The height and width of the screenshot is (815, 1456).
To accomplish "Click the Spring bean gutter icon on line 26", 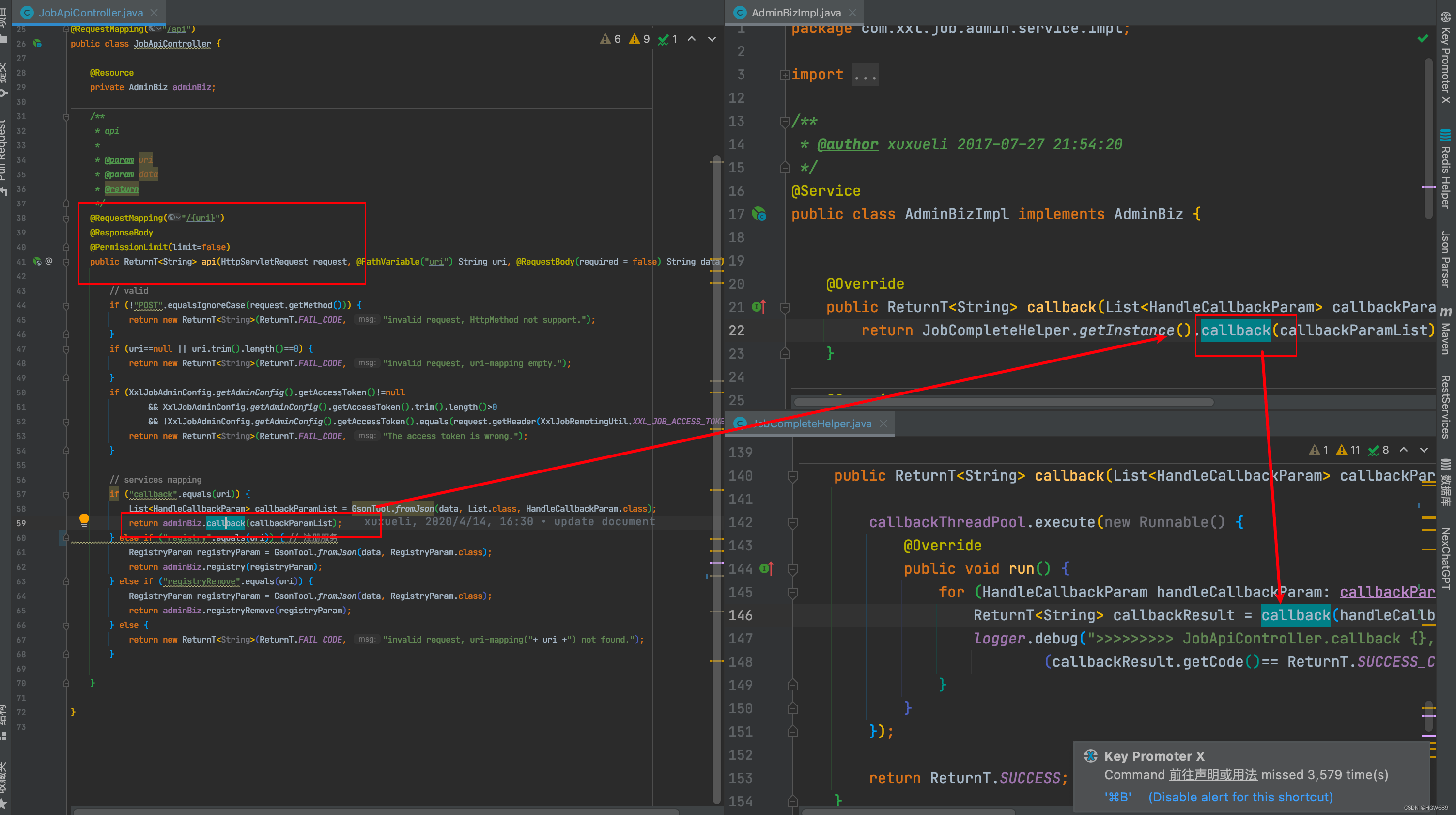I will 37,44.
